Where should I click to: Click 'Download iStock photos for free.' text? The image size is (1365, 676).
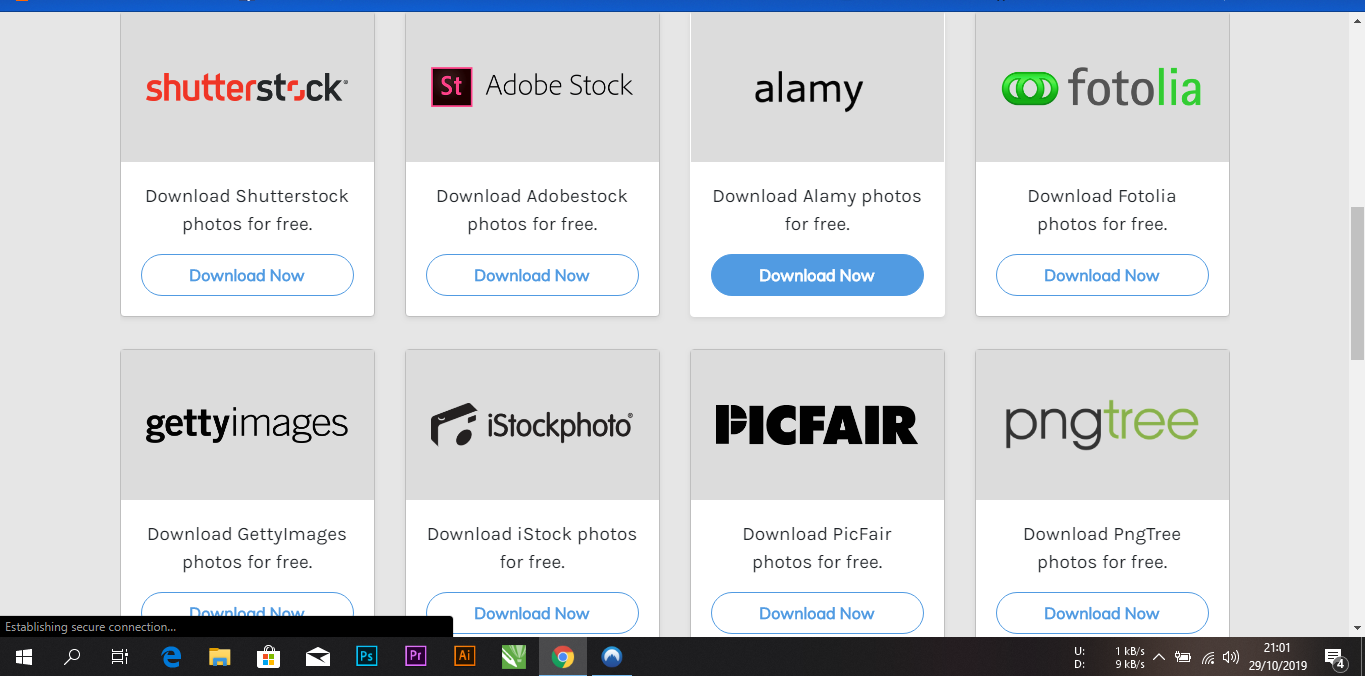(x=532, y=548)
